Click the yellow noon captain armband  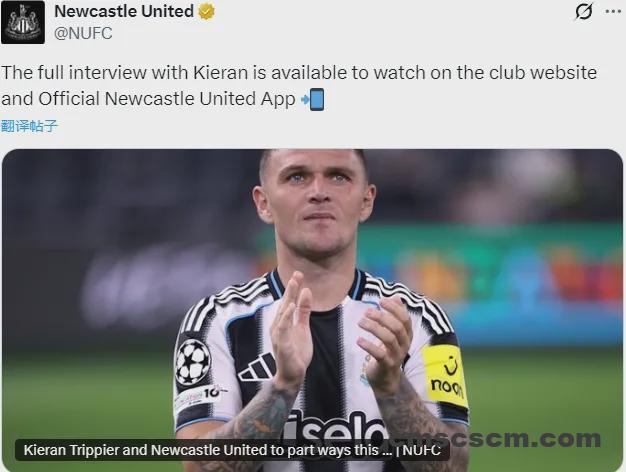(x=446, y=375)
